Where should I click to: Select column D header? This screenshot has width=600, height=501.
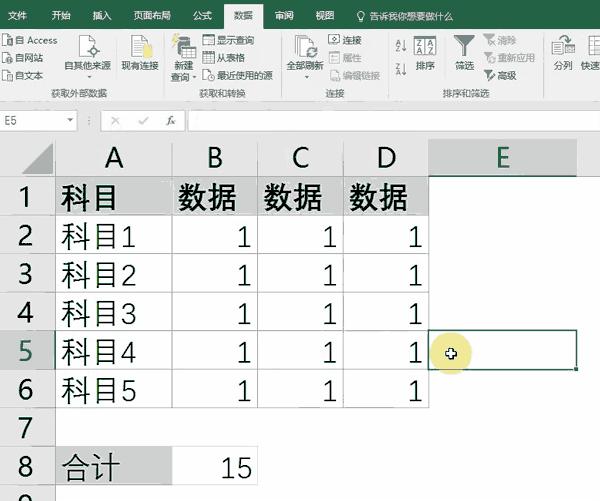(386, 158)
